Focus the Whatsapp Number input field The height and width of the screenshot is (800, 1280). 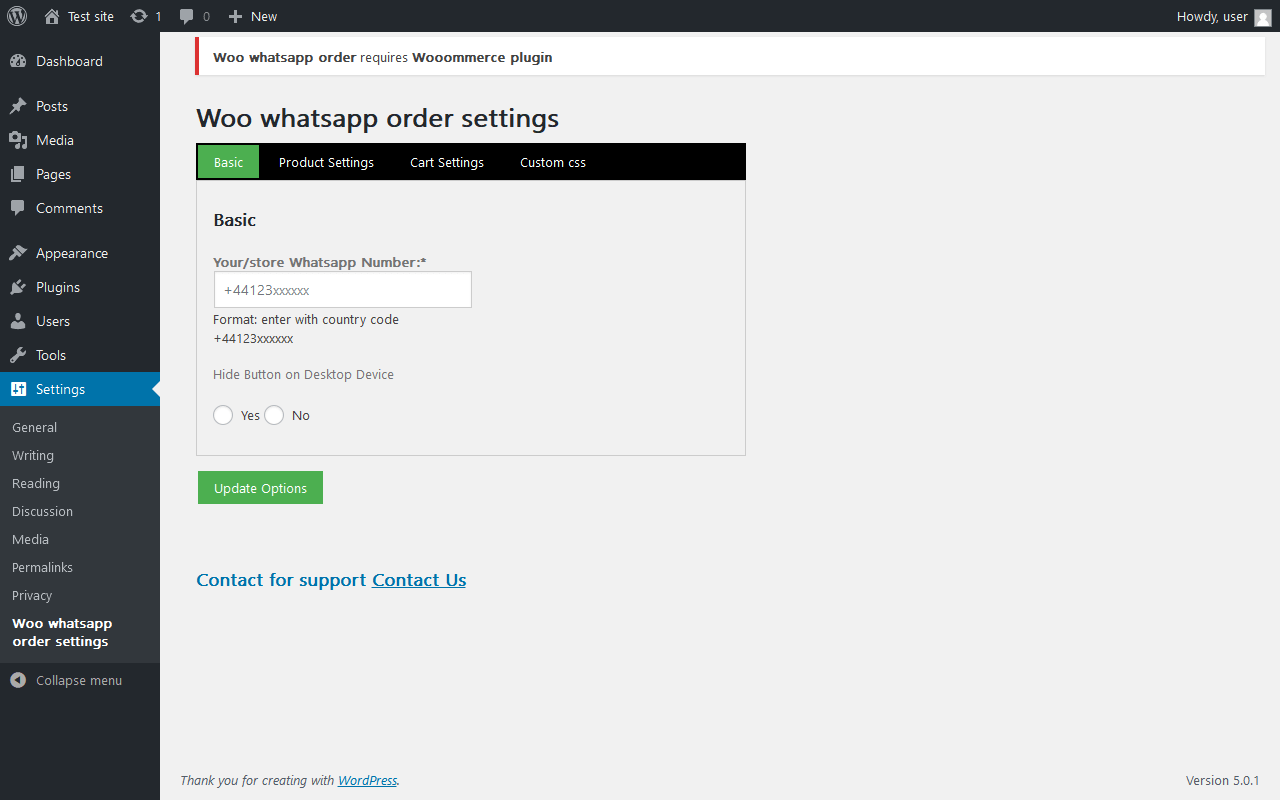[342, 290]
